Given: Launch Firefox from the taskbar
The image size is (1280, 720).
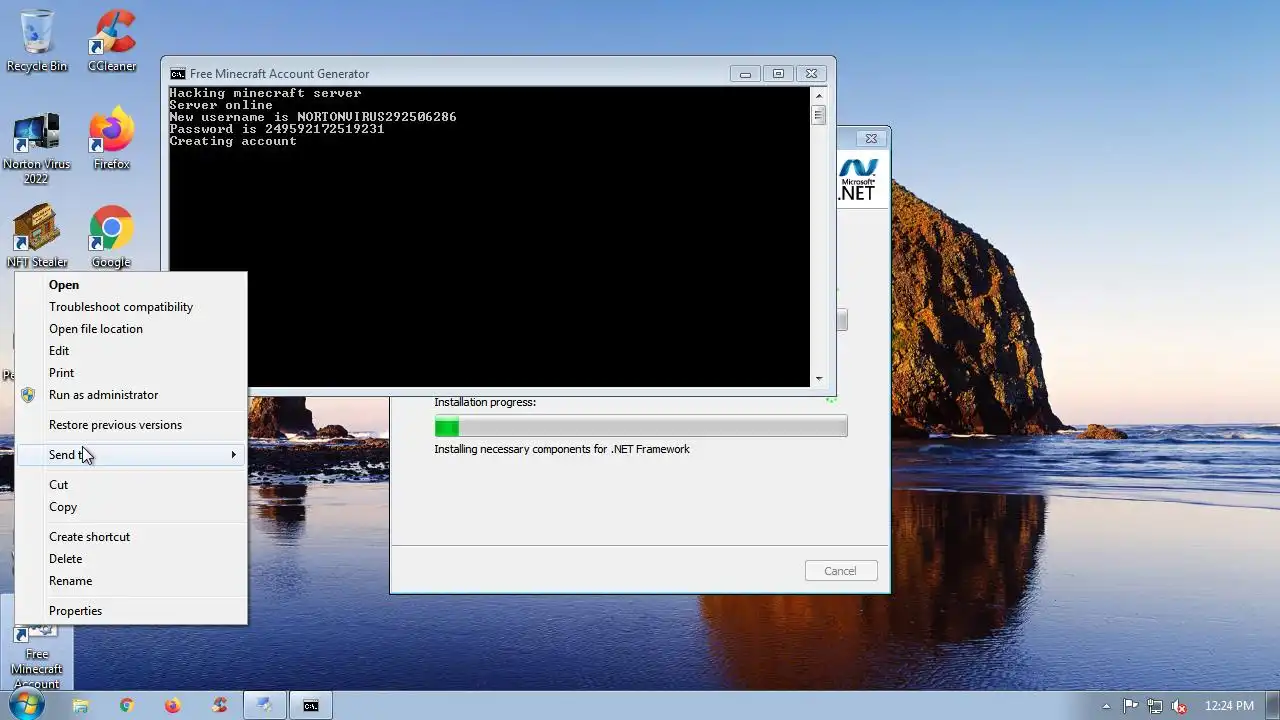Looking at the screenshot, I should click(172, 705).
